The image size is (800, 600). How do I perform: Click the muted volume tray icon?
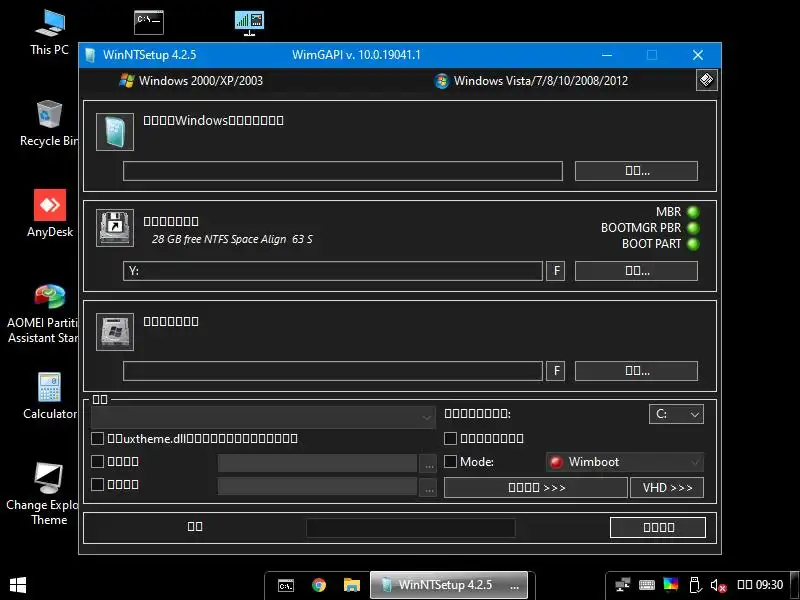coord(718,585)
